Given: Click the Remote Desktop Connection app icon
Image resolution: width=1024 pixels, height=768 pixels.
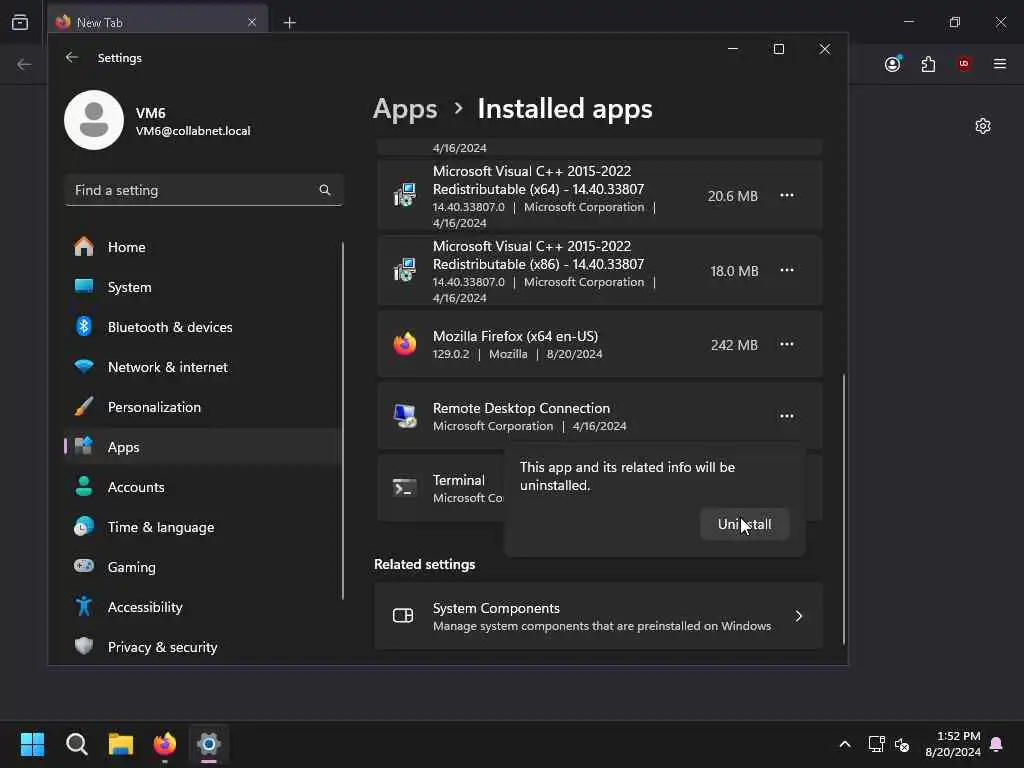Looking at the screenshot, I should coord(405,416).
